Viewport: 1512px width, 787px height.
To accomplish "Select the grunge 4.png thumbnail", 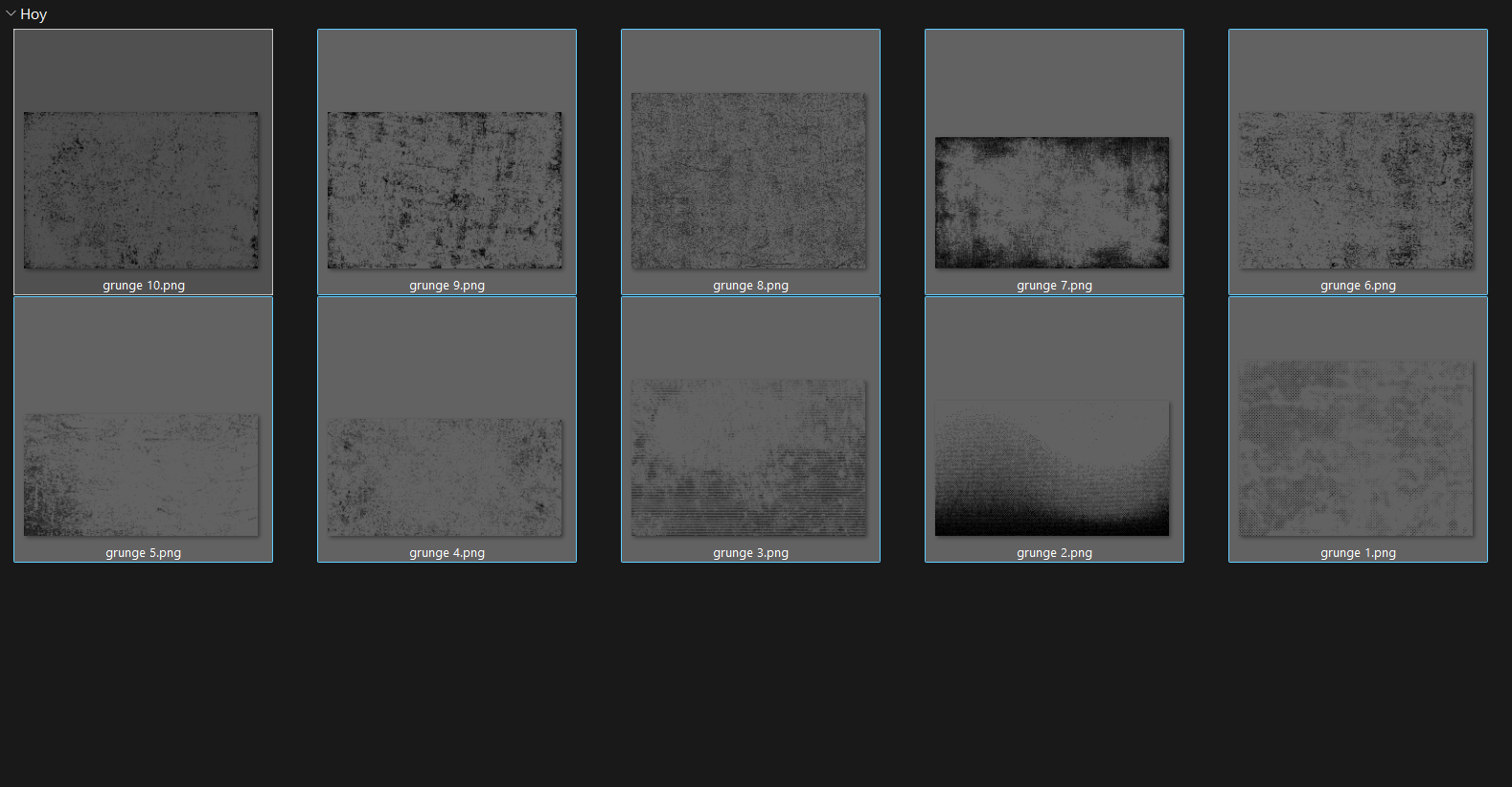I will pos(445,476).
